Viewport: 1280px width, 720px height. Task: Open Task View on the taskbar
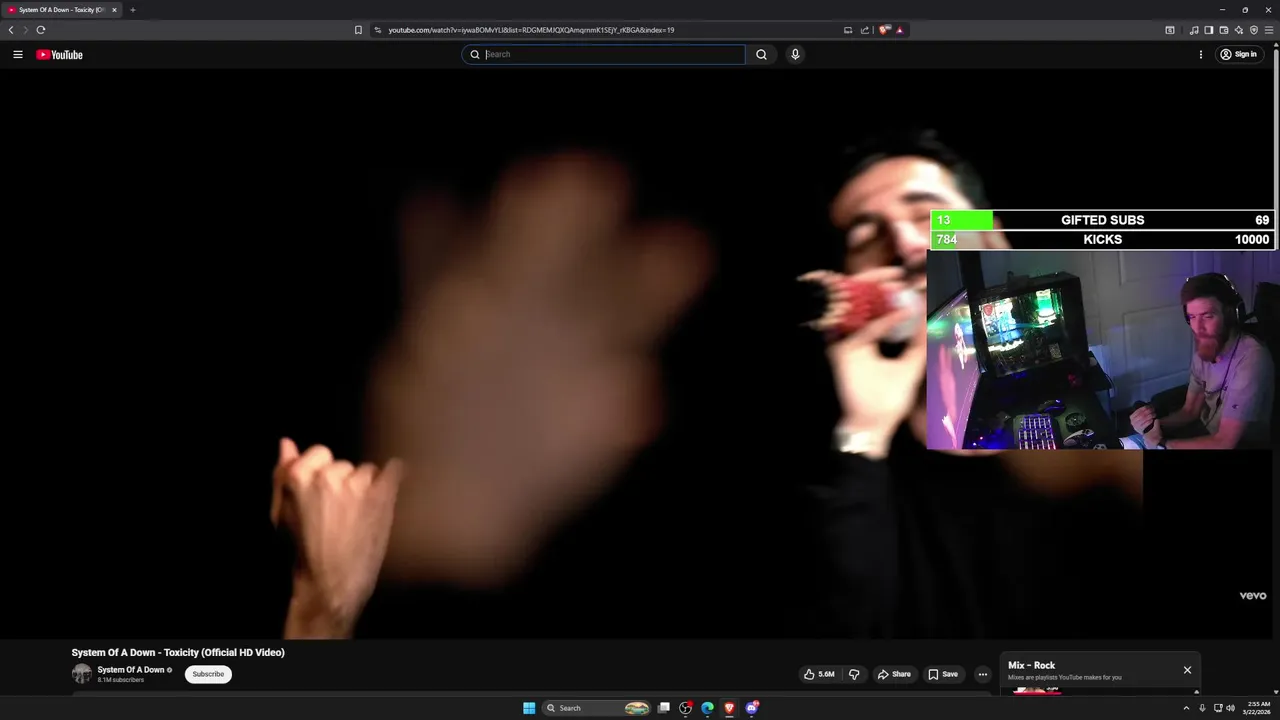663,708
